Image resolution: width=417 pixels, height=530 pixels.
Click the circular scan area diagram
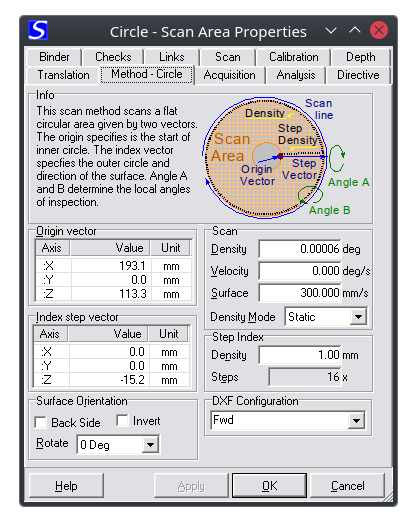click(x=265, y=158)
